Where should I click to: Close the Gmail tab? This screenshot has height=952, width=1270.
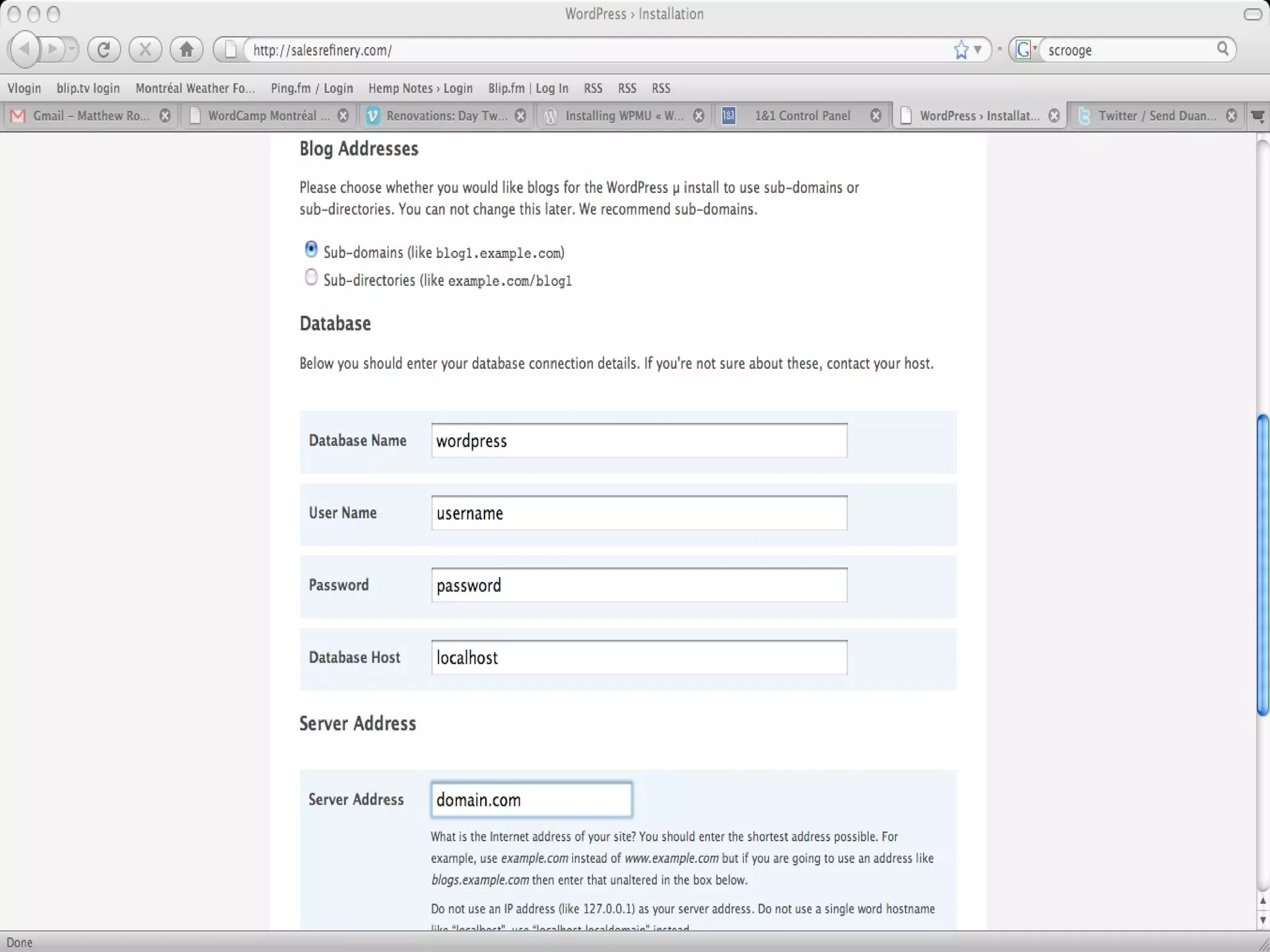click(165, 116)
